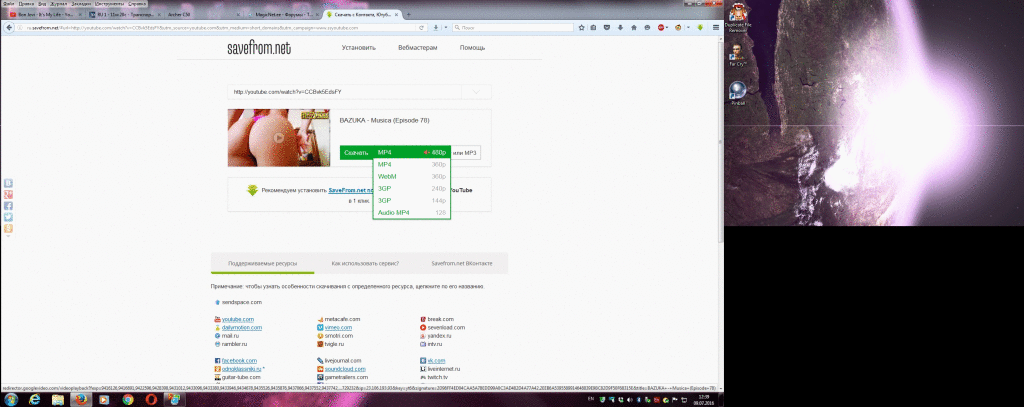Click the YouTube URL input field
The image size is (1024, 407).
pos(344,92)
